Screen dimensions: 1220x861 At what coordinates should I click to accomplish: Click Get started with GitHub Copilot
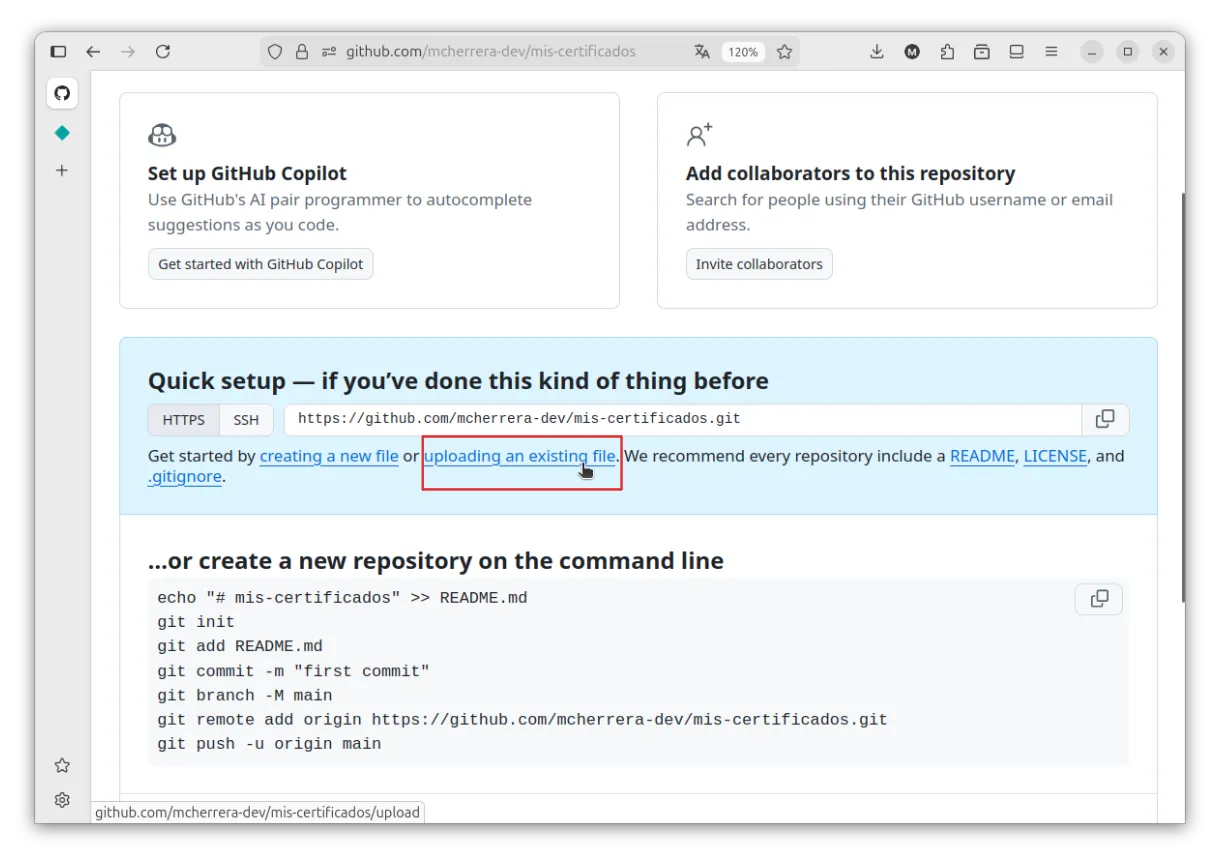[260, 264]
